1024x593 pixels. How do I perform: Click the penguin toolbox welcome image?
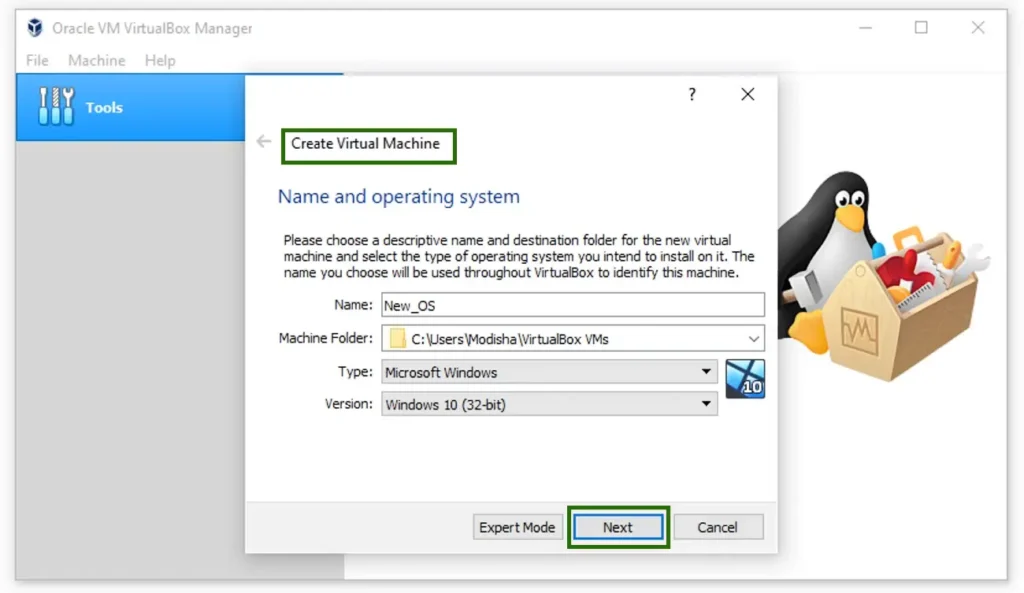883,276
